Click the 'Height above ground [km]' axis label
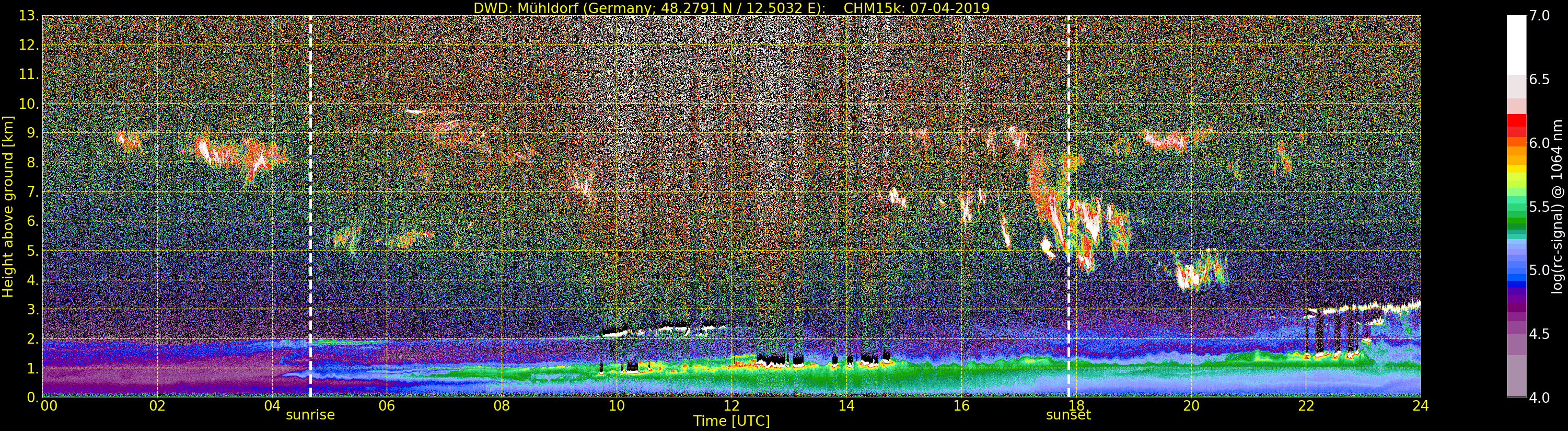1568x431 pixels. coord(8,207)
